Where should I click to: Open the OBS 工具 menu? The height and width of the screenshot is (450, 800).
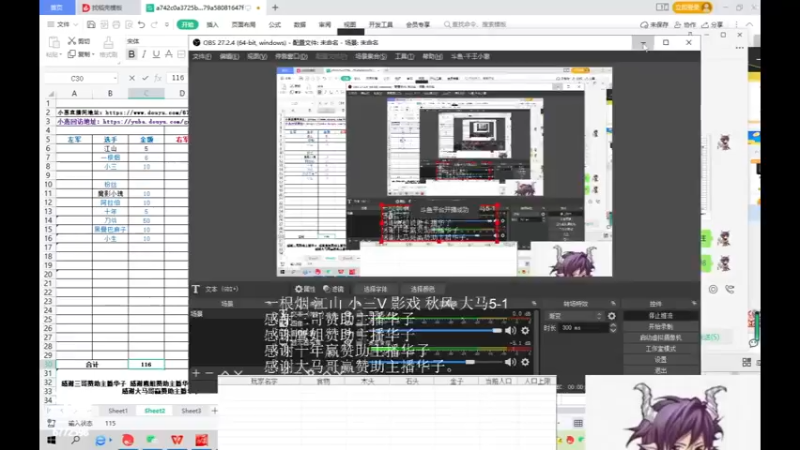(x=404, y=57)
